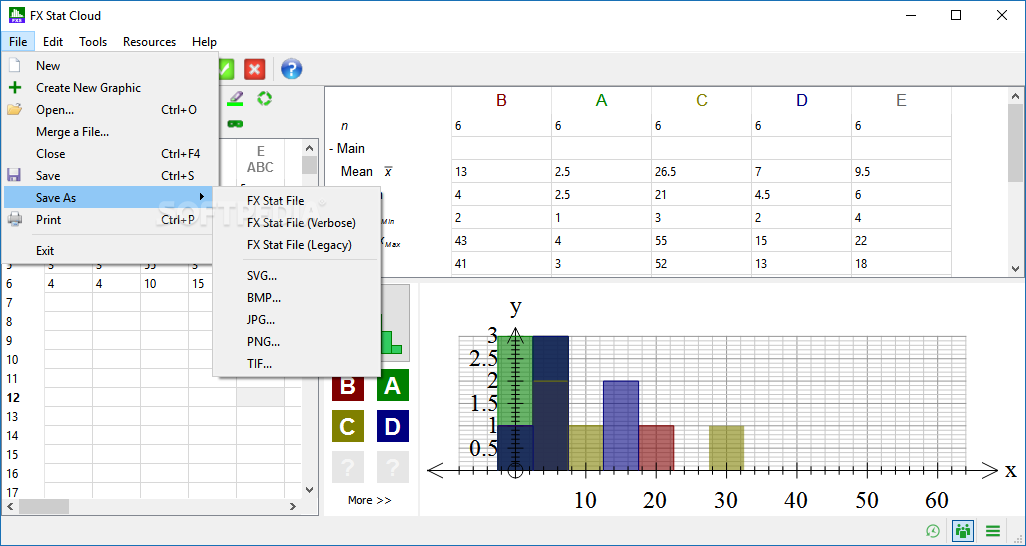
Task: Toggle the green A data set swatch
Action: pyautogui.click(x=393, y=385)
